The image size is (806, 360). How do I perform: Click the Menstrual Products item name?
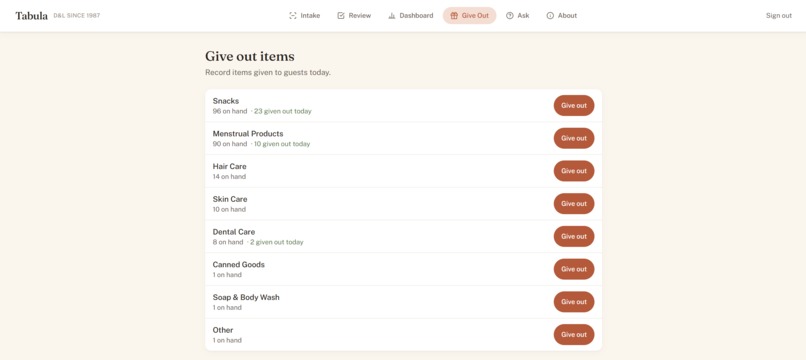(x=248, y=134)
